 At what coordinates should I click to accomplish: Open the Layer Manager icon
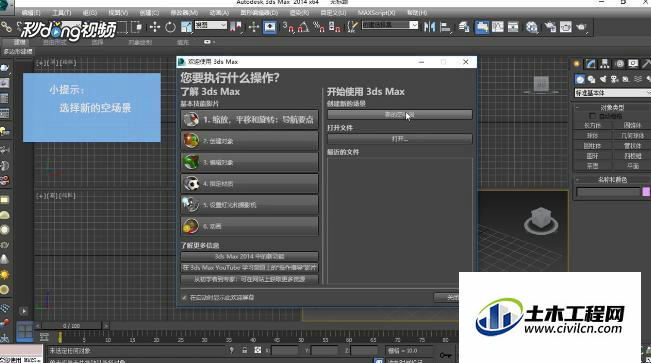(464, 27)
